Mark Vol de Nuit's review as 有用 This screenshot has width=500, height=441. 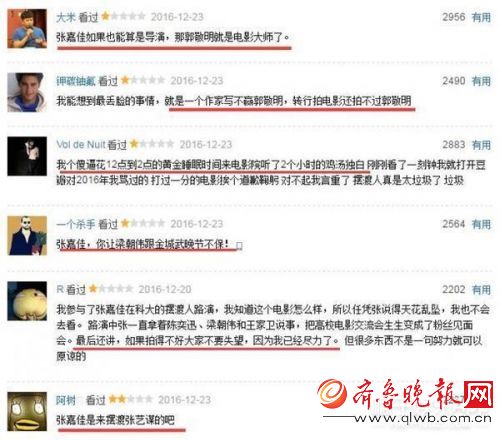click(481, 144)
